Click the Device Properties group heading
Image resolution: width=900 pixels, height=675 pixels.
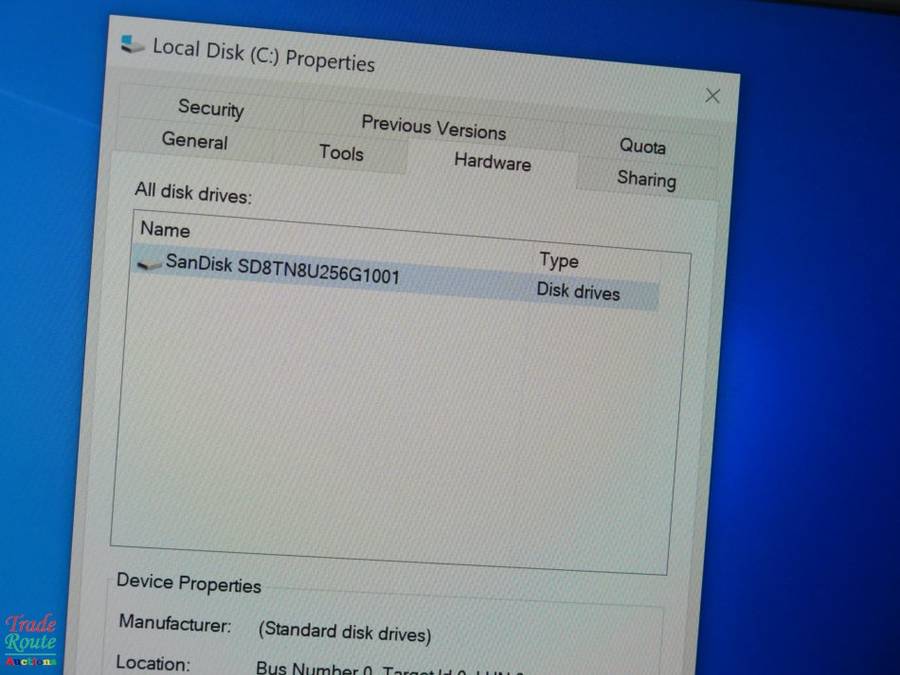click(x=188, y=584)
